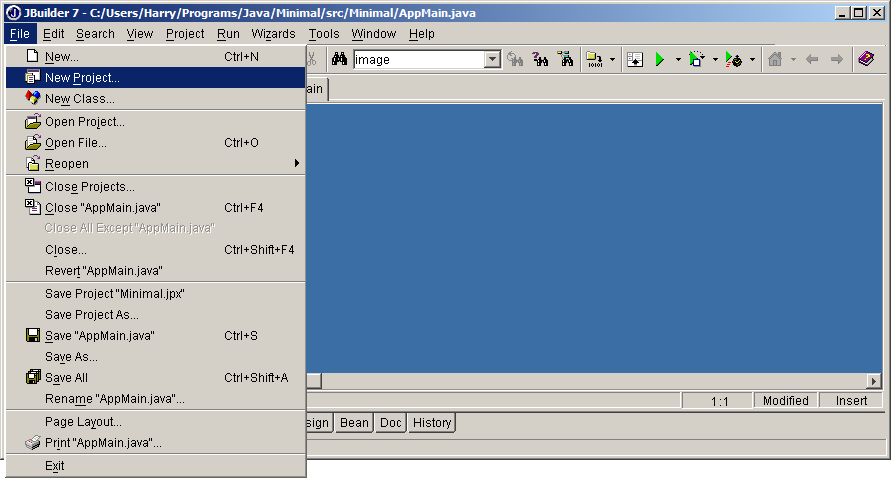Choose Print "AppMain.java"...
This screenshot has width=891, height=478.
[156, 443]
